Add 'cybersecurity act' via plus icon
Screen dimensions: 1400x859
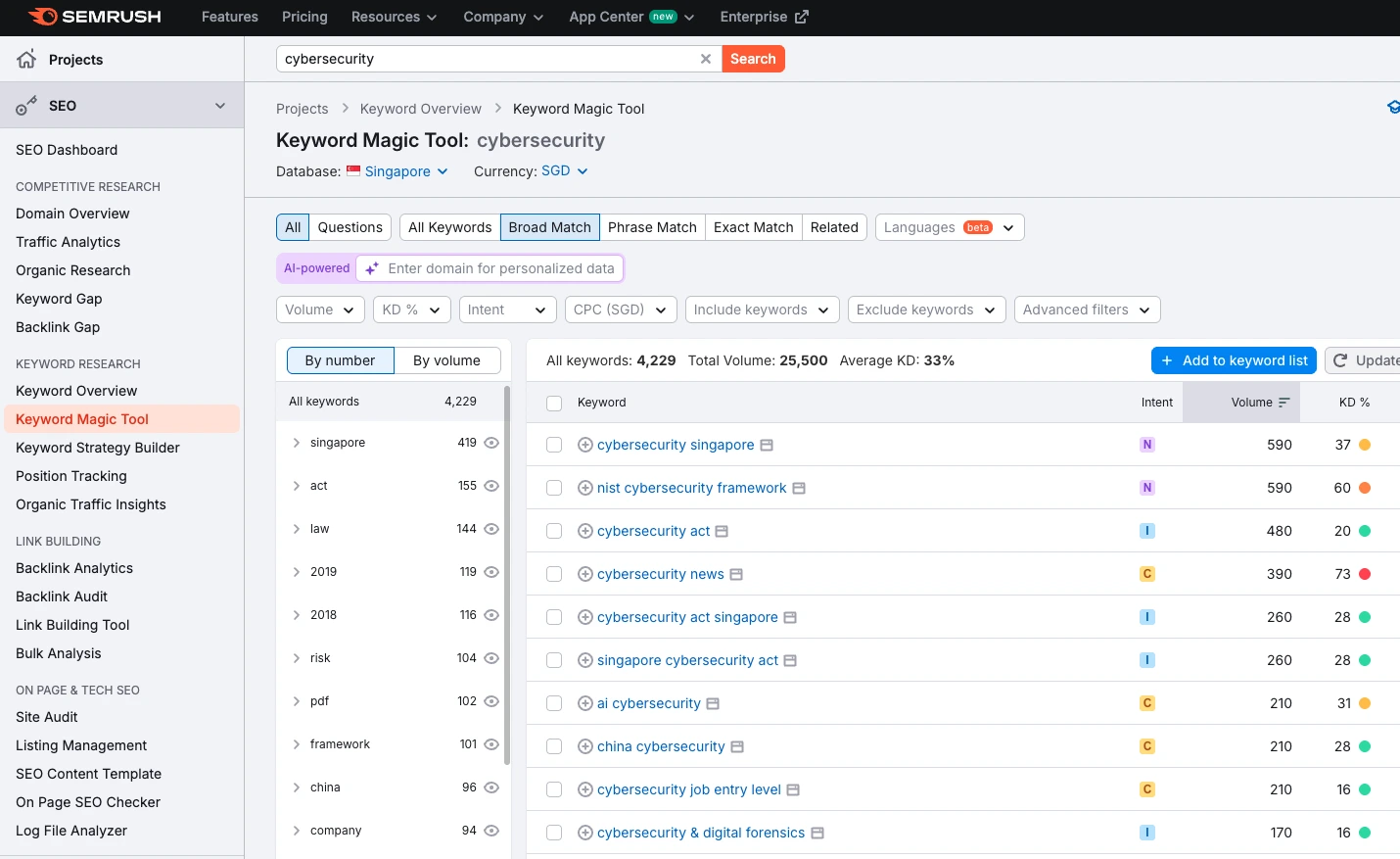585,531
